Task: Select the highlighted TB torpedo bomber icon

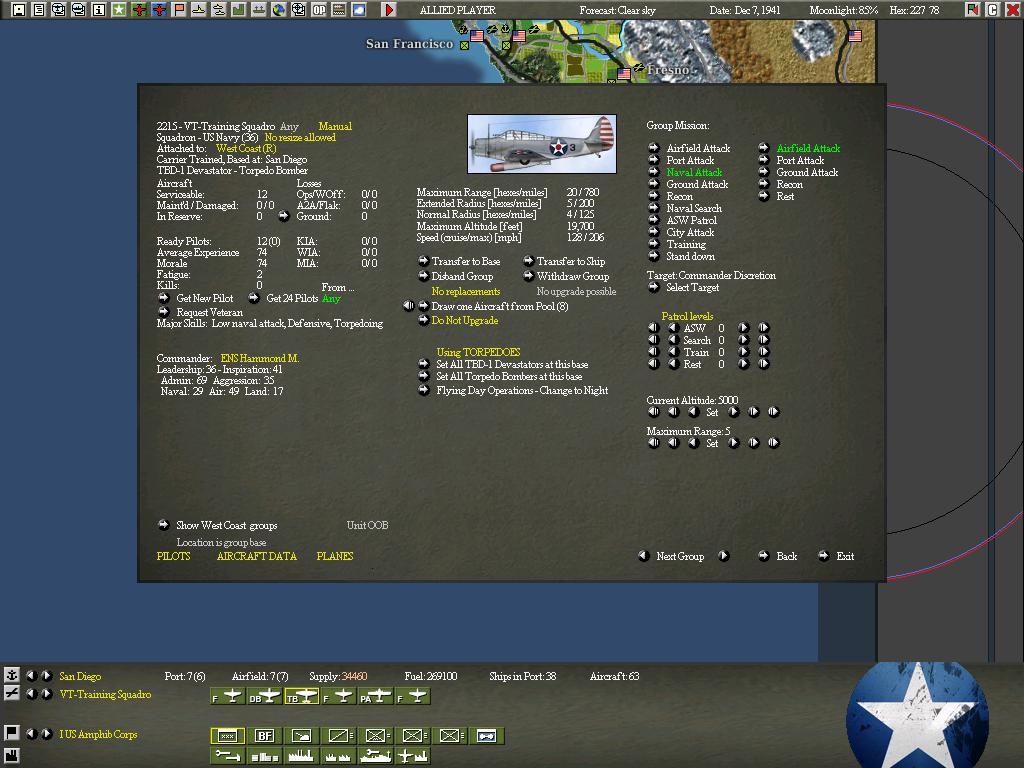Action: (x=302, y=697)
